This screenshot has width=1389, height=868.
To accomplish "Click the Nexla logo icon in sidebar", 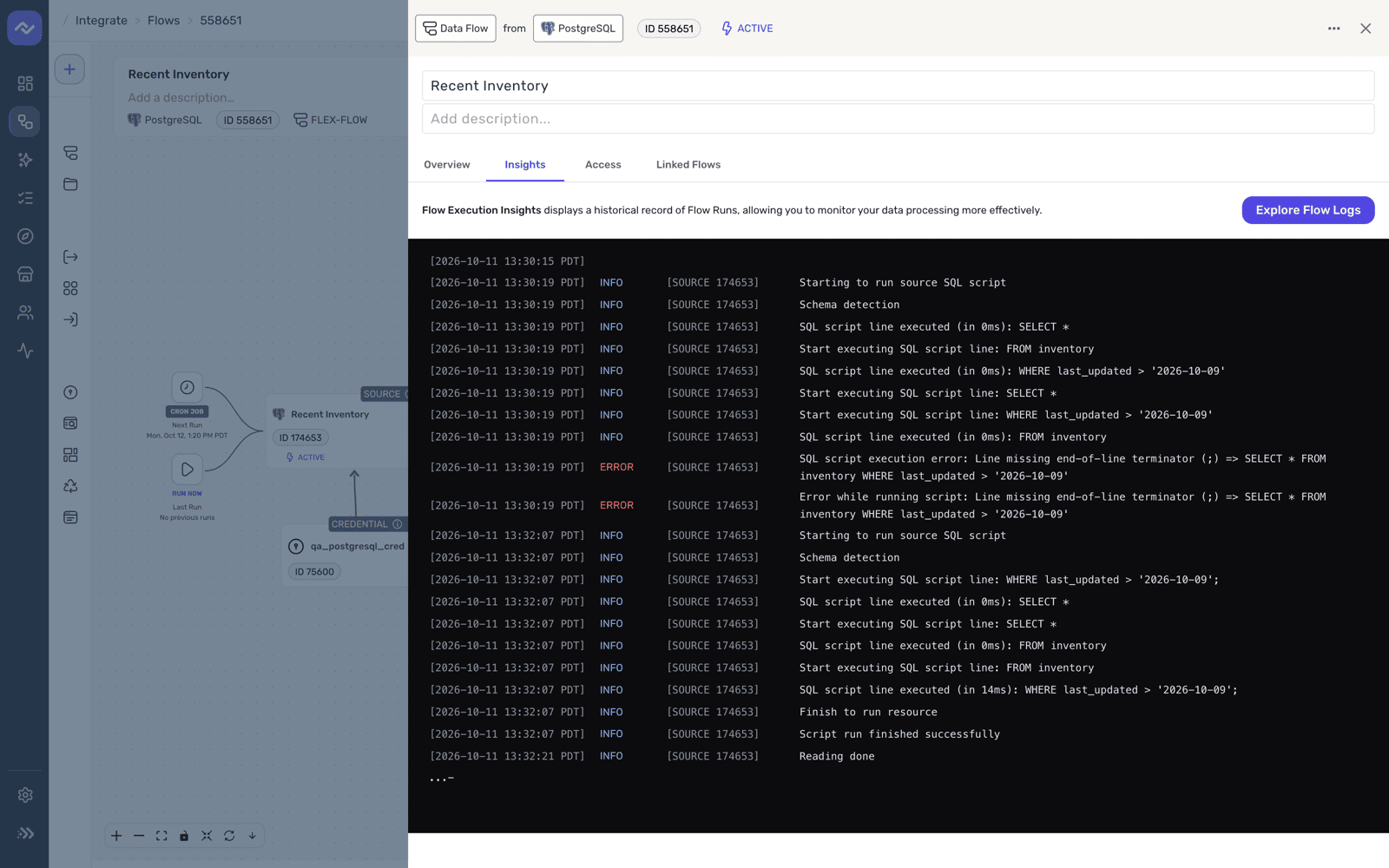I will (x=24, y=28).
